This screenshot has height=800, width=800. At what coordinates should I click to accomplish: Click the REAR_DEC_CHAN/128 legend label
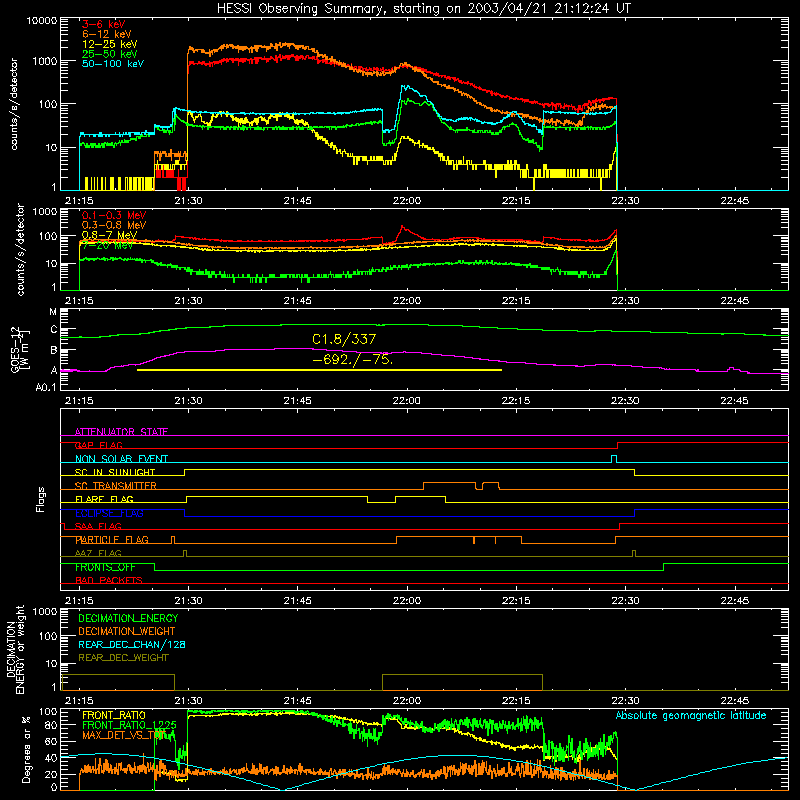pyautogui.click(x=132, y=644)
